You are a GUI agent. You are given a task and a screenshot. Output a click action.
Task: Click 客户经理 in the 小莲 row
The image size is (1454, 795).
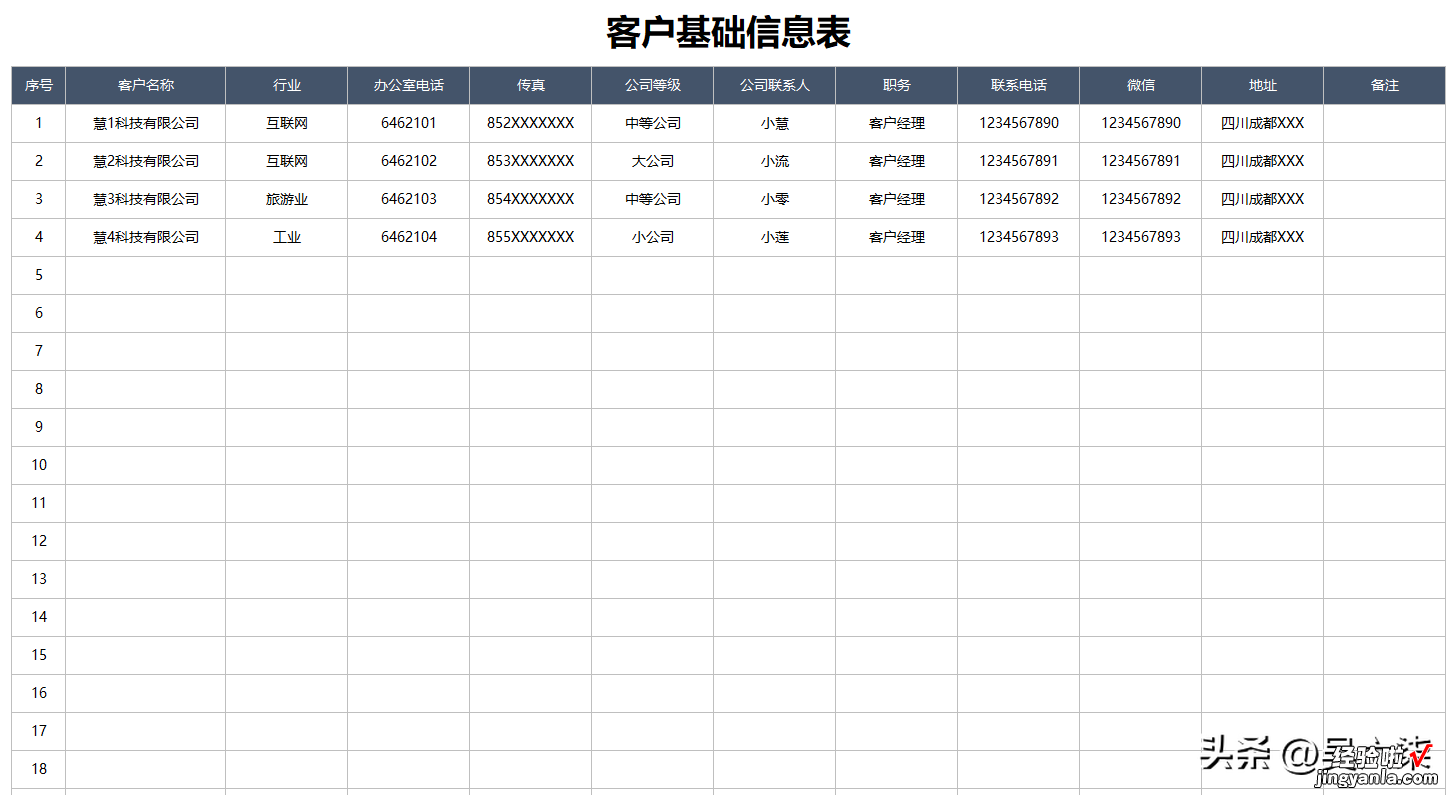coord(897,237)
